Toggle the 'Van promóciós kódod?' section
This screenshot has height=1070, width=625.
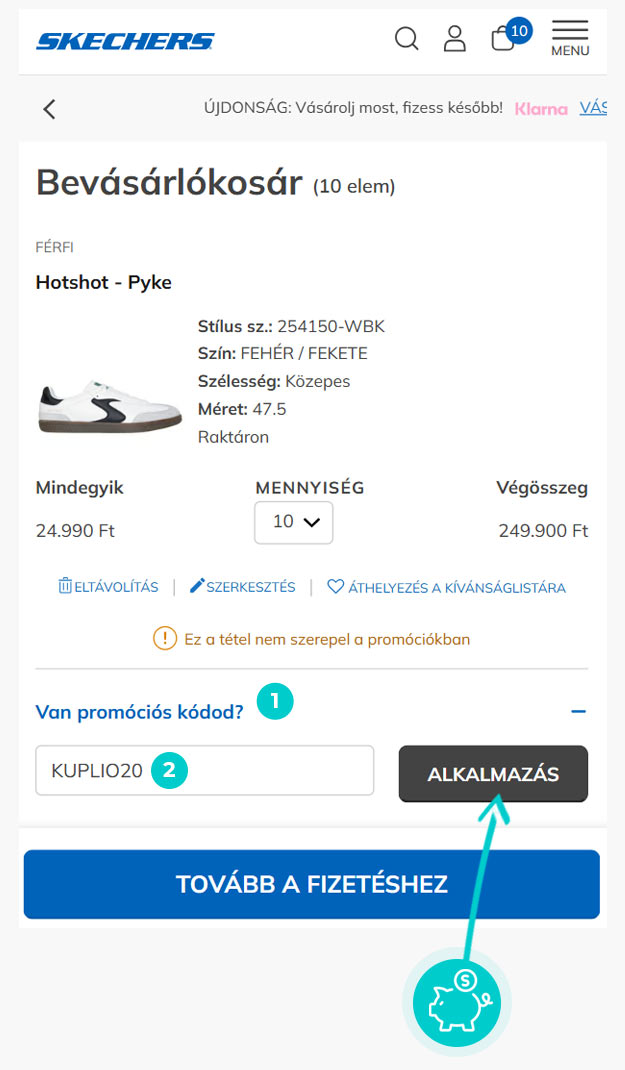(140, 712)
